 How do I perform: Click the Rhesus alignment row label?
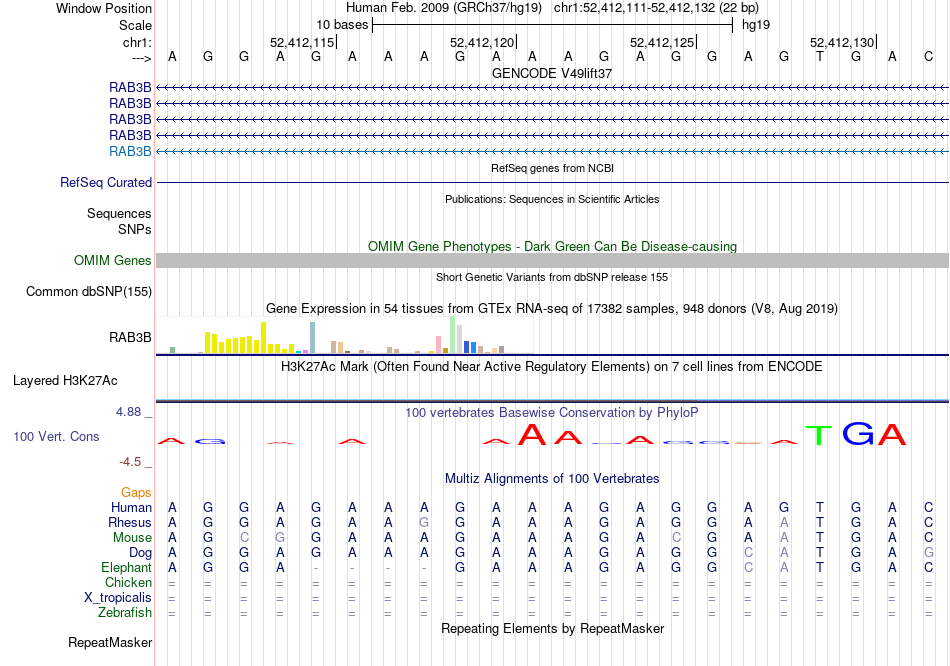[x=130, y=522]
